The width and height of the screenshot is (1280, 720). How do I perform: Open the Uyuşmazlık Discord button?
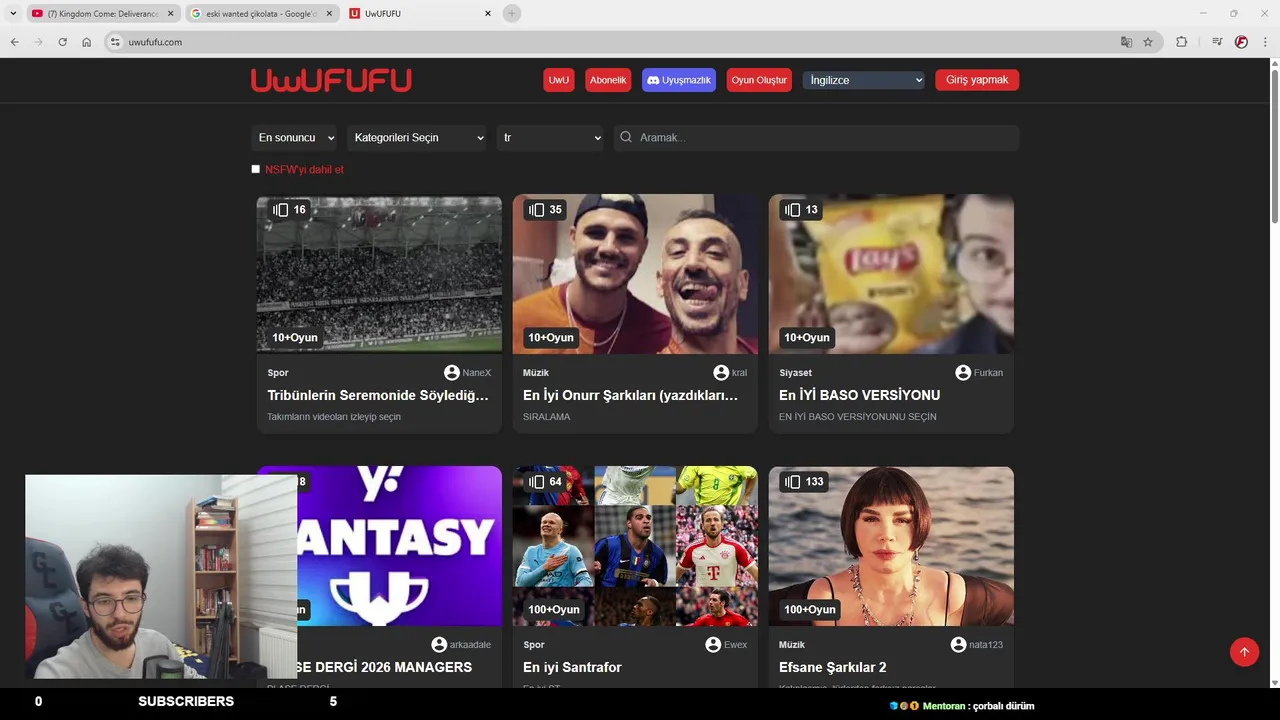[x=679, y=80]
